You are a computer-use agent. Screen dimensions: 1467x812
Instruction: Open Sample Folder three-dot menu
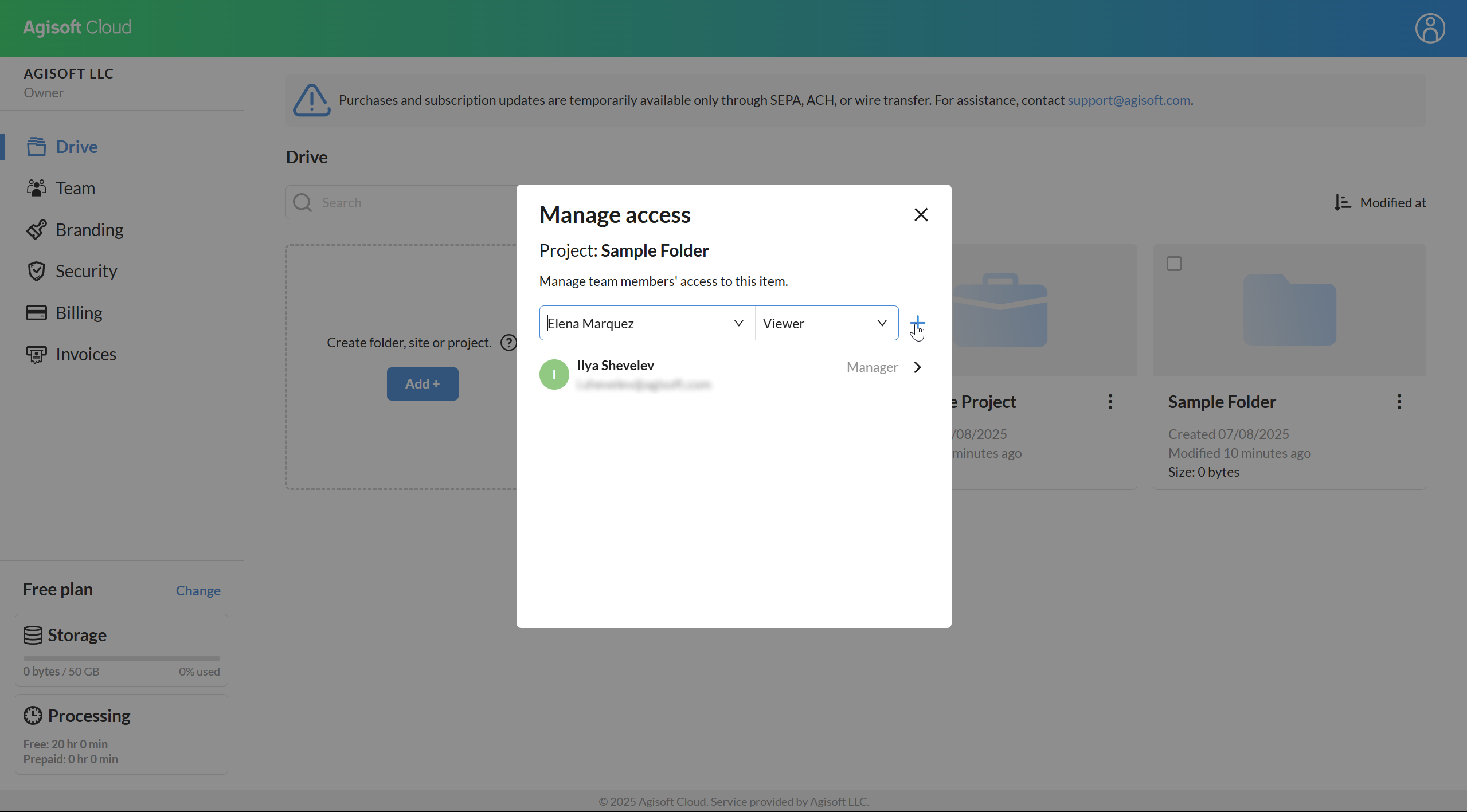(1399, 402)
